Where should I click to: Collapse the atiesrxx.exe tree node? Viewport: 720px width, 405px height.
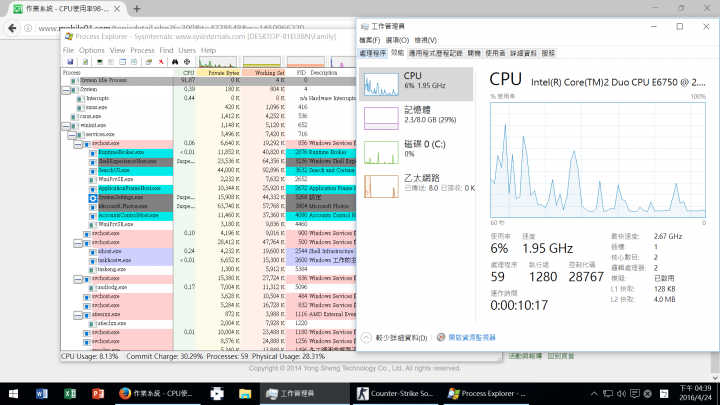[78, 315]
